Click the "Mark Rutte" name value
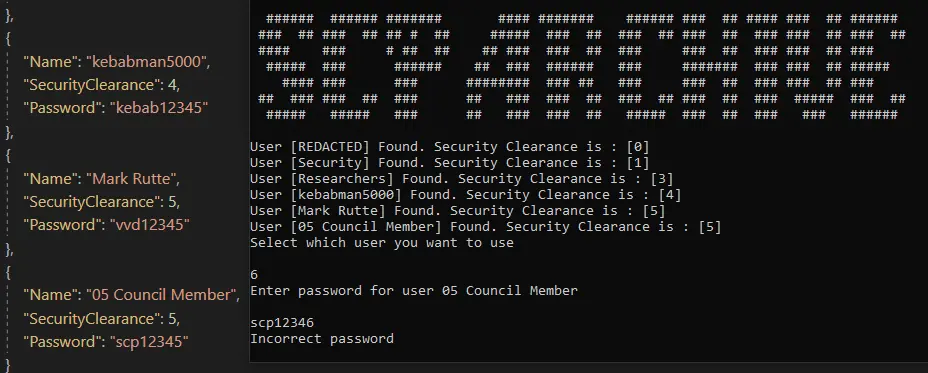The width and height of the screenshot is (928, 373). [133, 178]
